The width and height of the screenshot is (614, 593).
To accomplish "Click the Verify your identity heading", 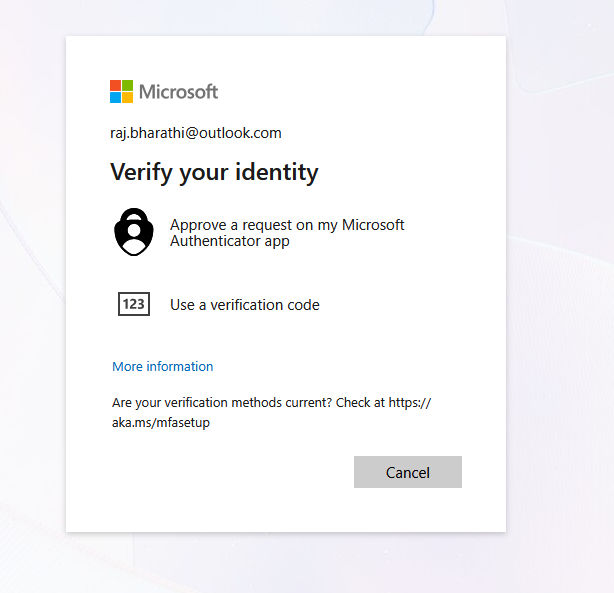I will [x=214, y=172].
